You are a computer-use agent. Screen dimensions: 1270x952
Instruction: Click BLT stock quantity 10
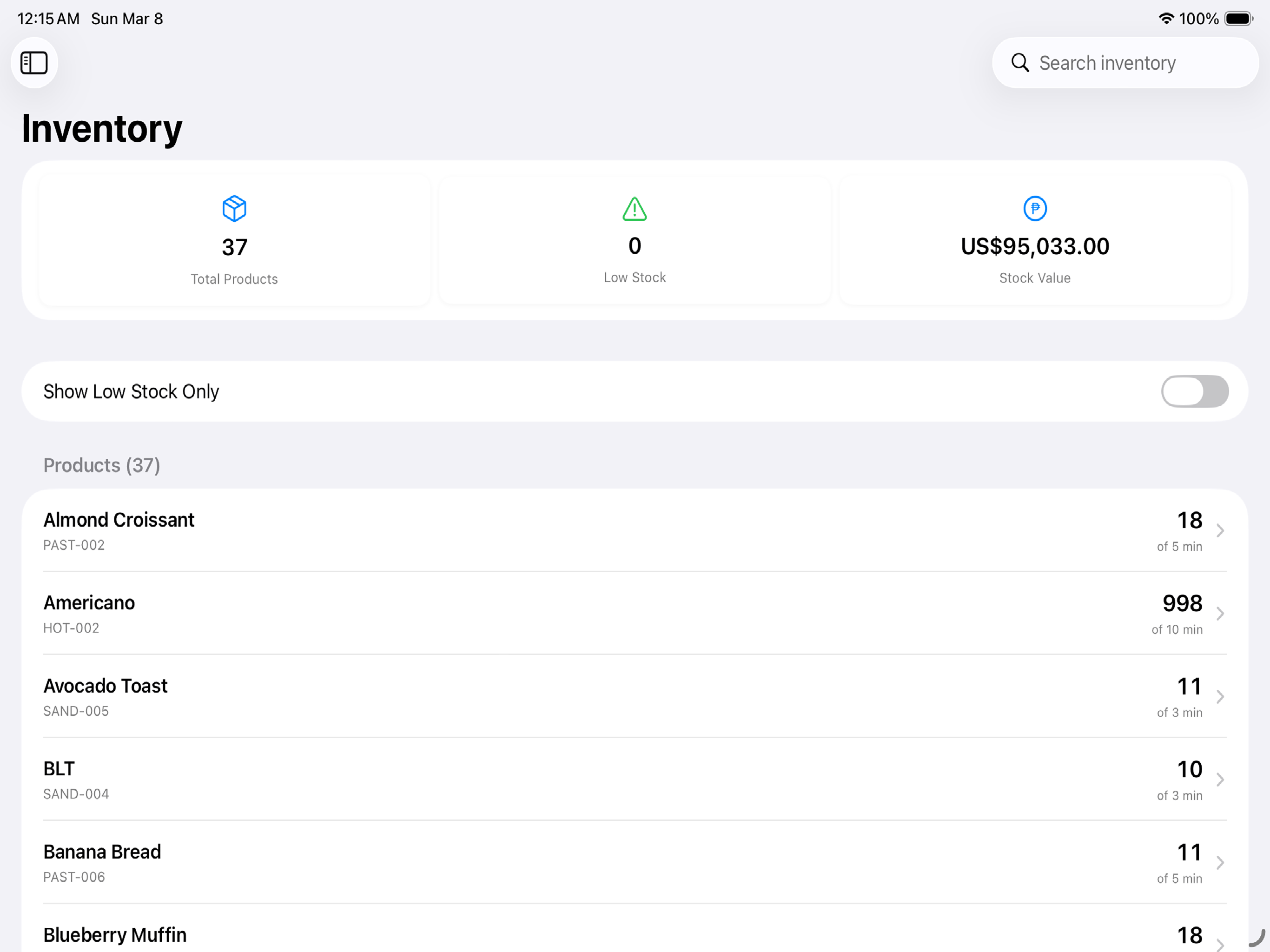tap(1190, 769)
